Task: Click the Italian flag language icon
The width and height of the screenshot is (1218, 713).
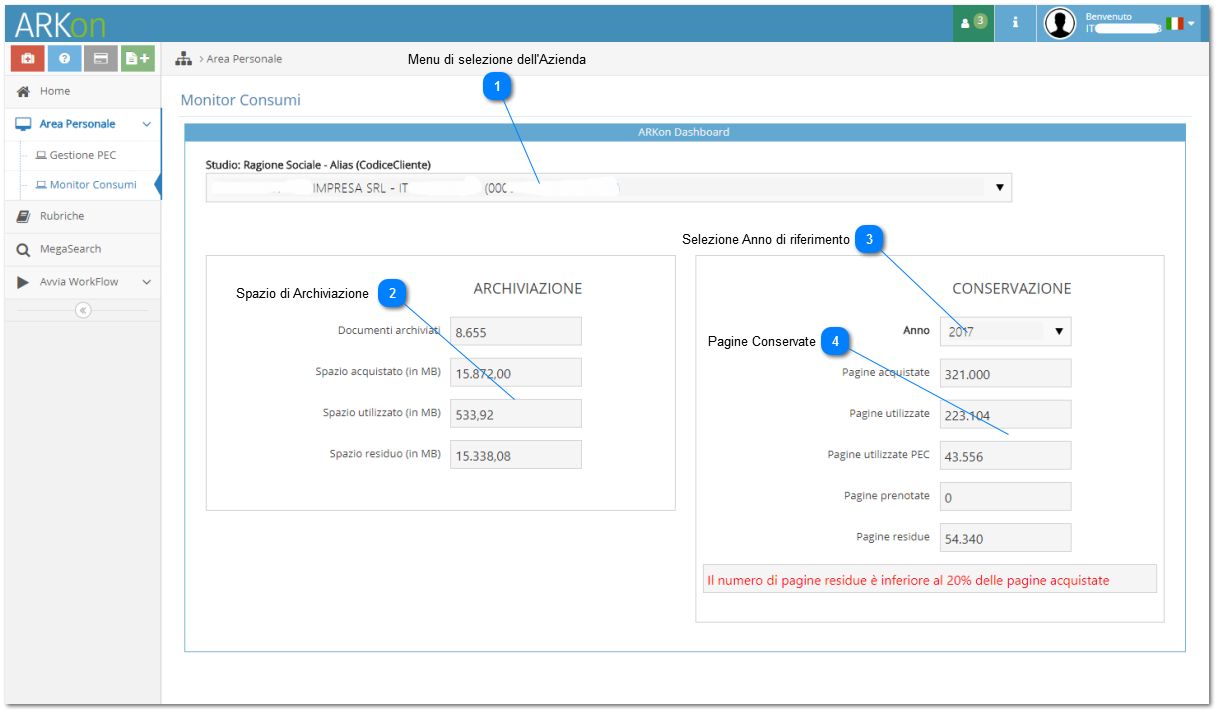Action: tap(1175, 22)
